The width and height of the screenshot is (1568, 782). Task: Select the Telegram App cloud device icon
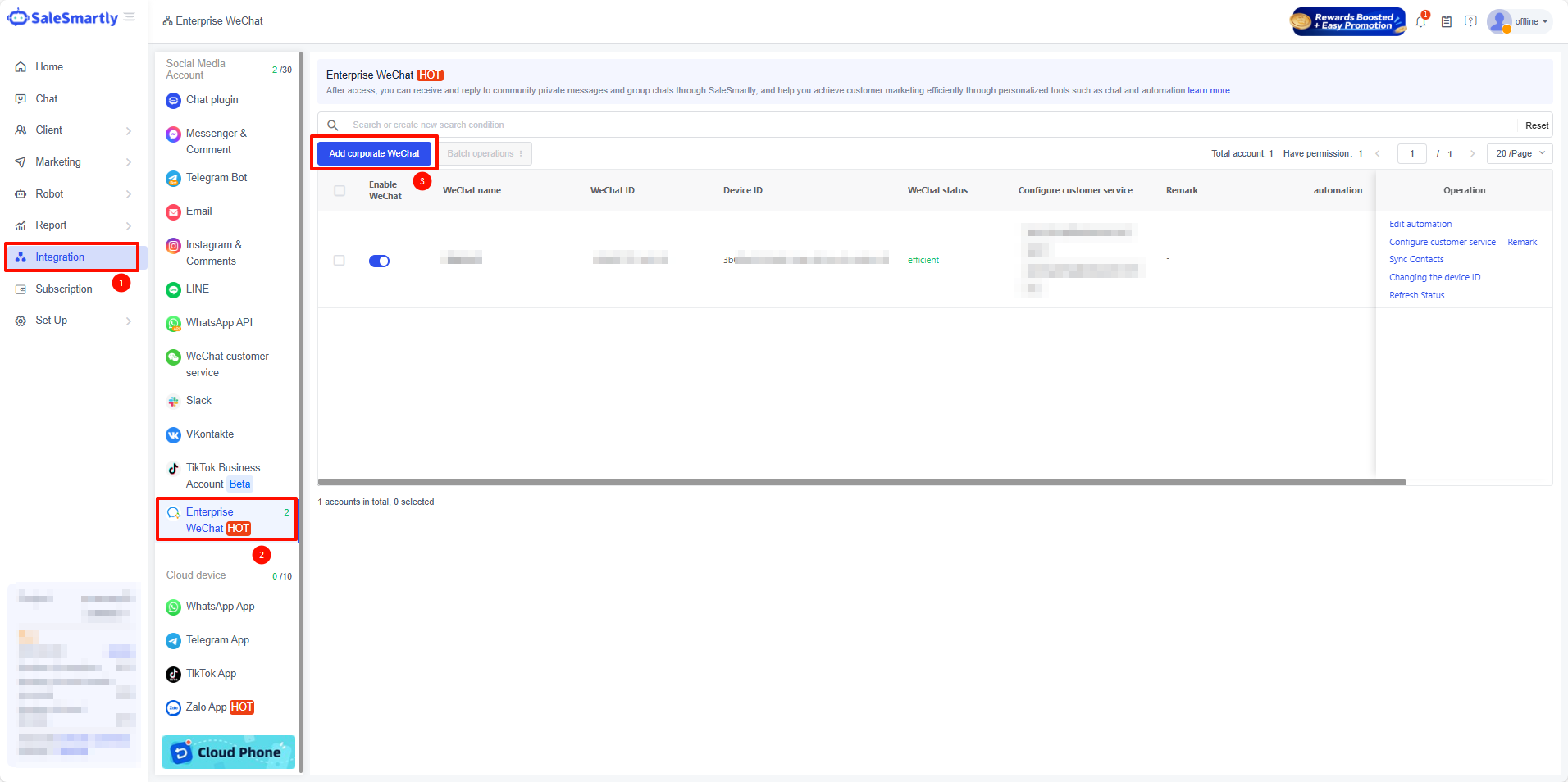[x=173, y=640]
